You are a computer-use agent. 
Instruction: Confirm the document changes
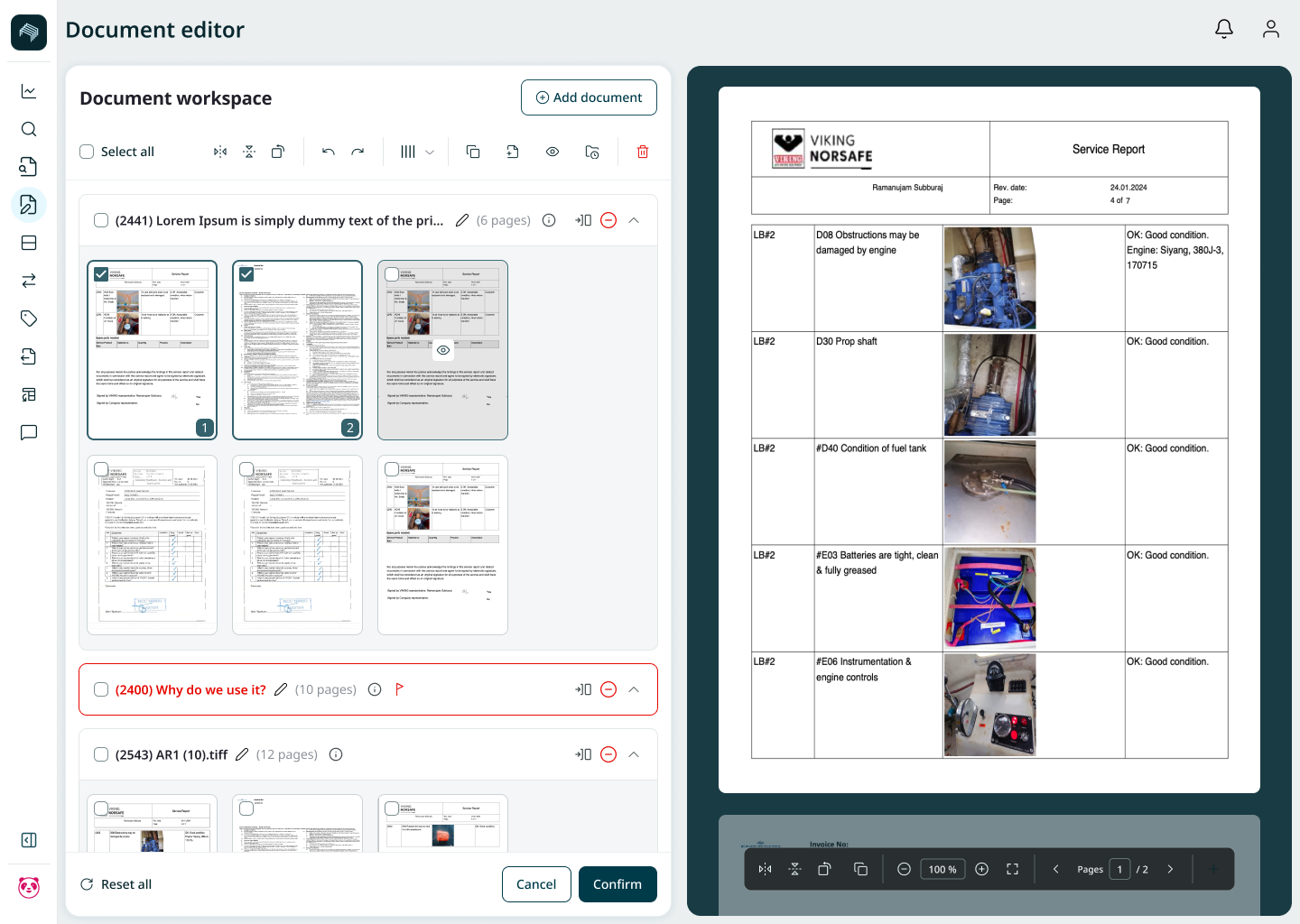tap(617, 884)
